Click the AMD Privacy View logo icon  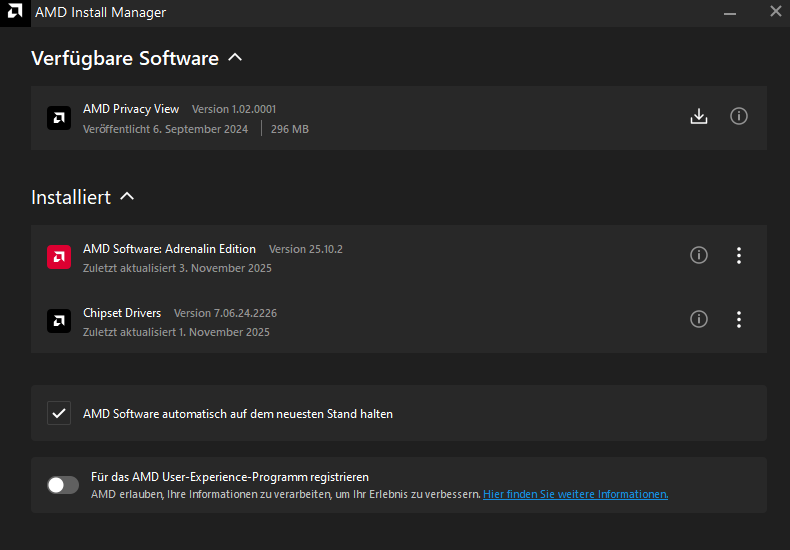click(x=59, y=118)
